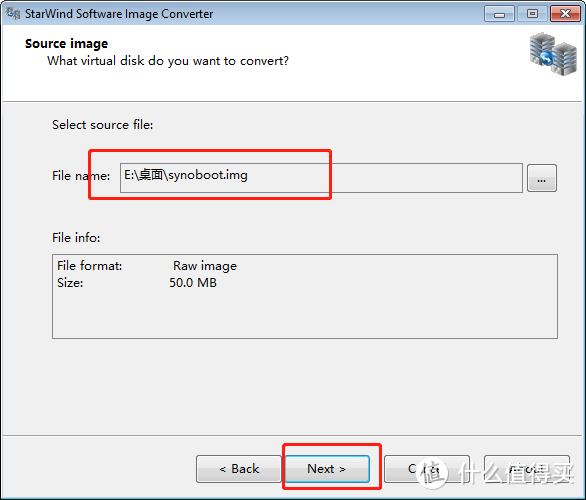This screenshot has width=586, height=500.
Task: Click the 'File info:' label
Action: click(76, 238)
